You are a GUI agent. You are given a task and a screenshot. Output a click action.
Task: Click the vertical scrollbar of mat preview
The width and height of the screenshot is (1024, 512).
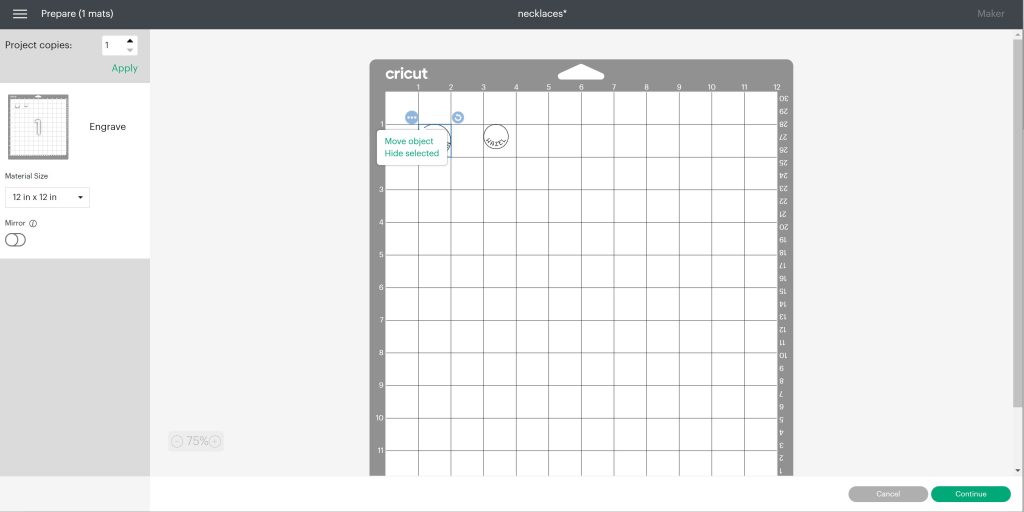tap(1016, 222)
